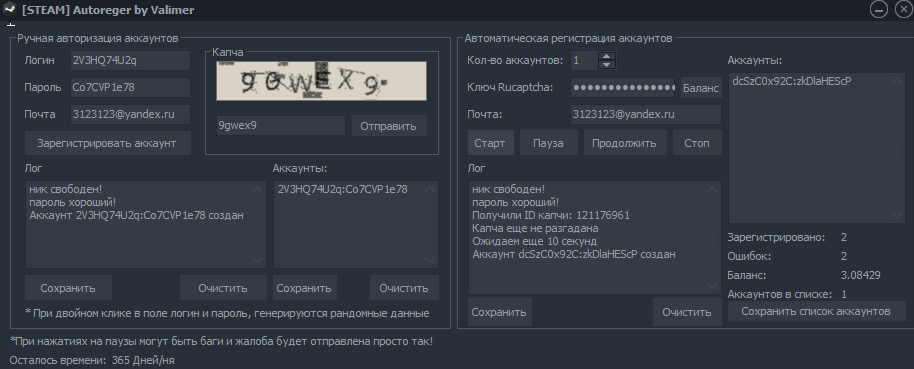Viewport: 914px width, 369px height.
Task: Click log line 'Ожидаем еще 10 секунд'
Action: [535, 241]
